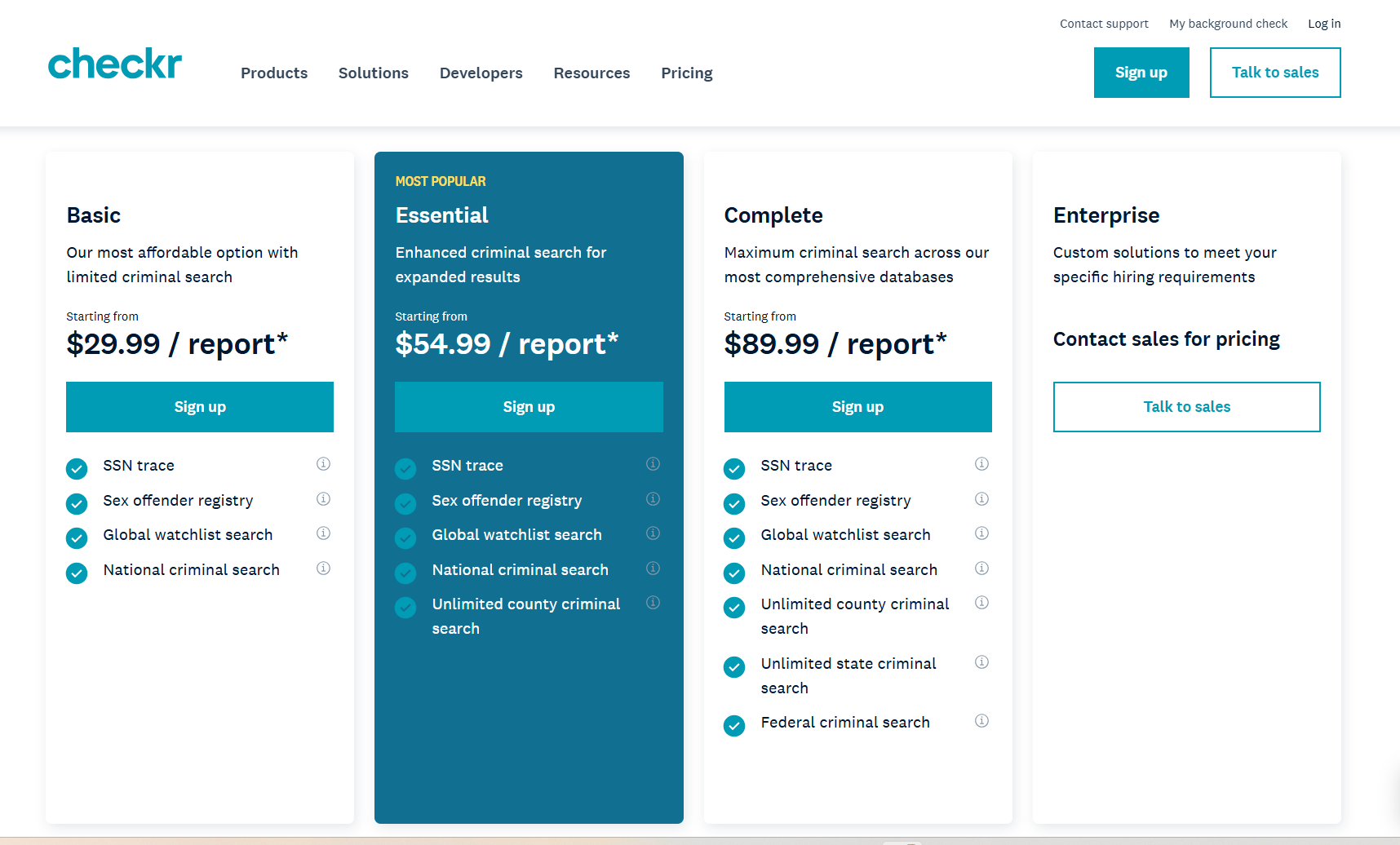Select the Basic plan heading
Image resolution: width=1400 pixels, height=845 pixels.
94,215
